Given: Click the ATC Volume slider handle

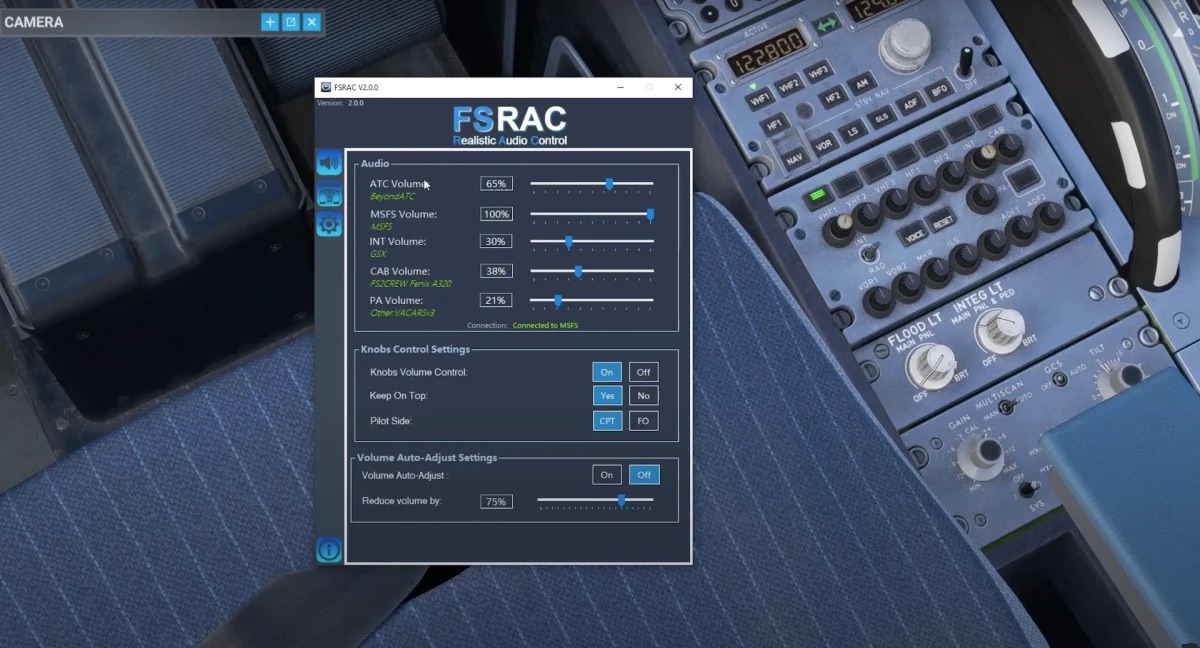Looking at the screenshot, I should (609, 184).
